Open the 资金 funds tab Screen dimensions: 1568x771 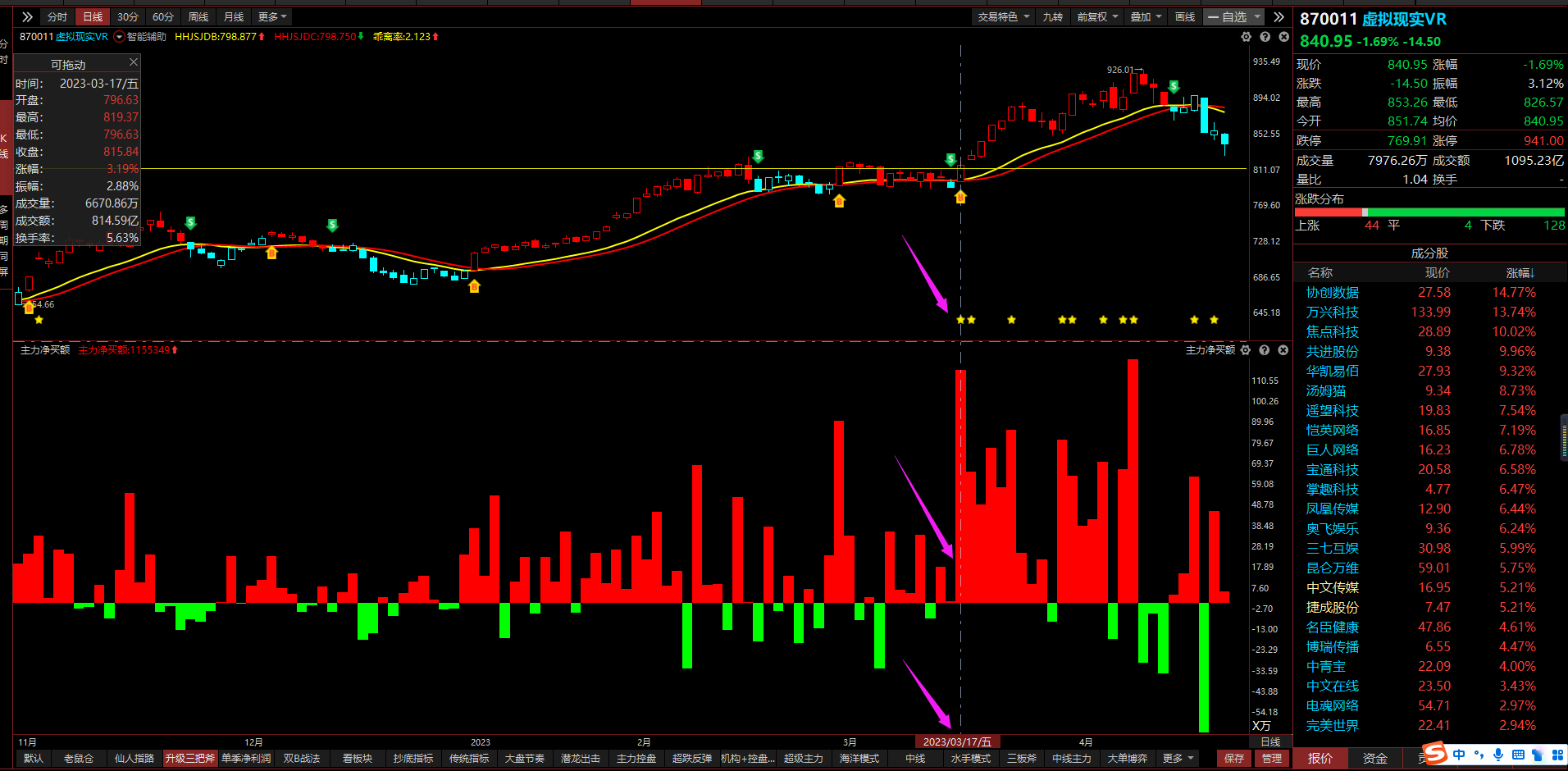(1375, 758)
